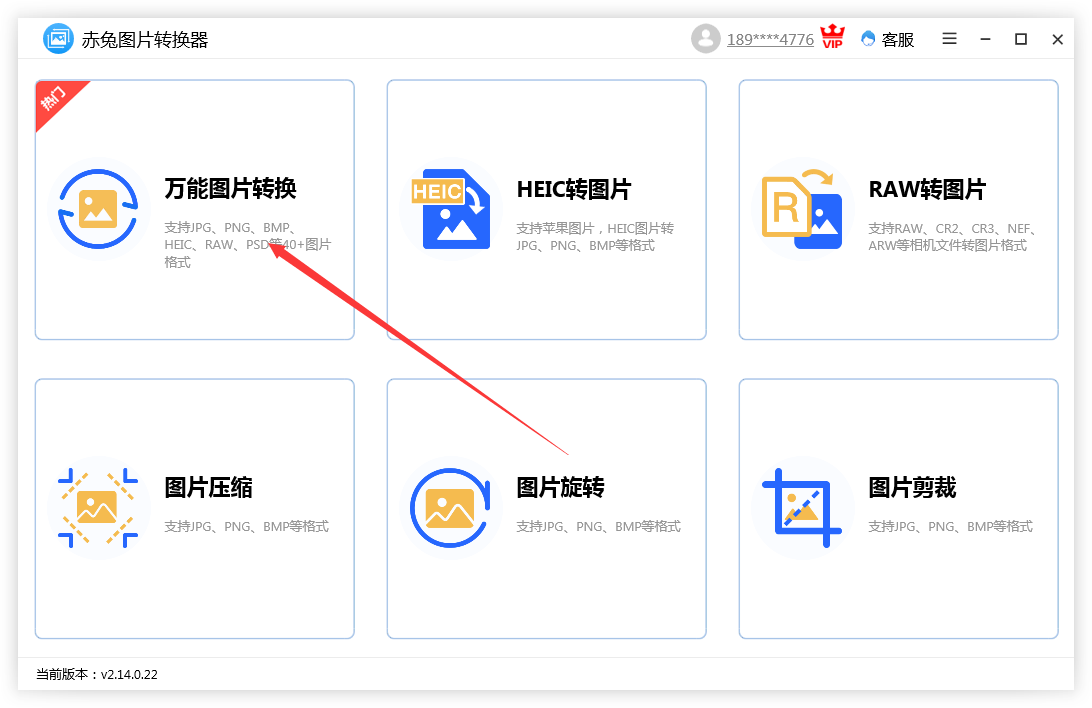The height and width of the screenshot is (708, 1092).
Task: Click the 图片剪裁 crop icon
Action: [802, 508]
